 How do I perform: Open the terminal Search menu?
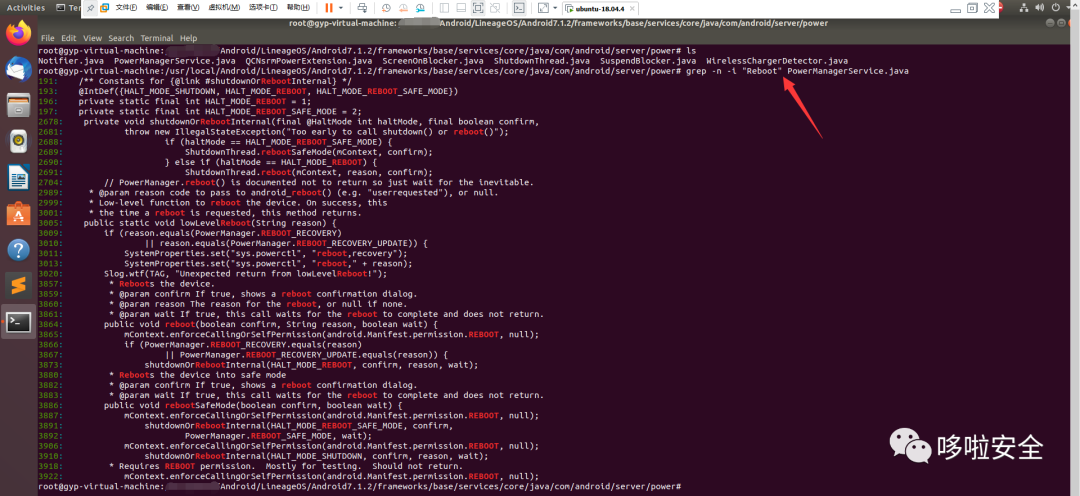coord(121,39)
